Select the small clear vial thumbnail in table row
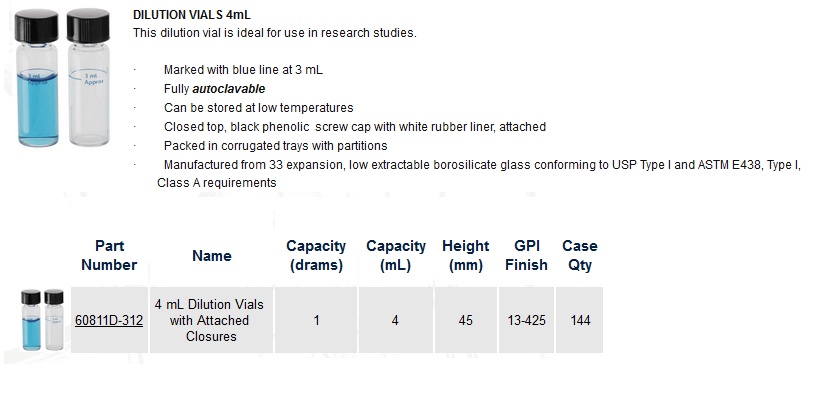This screenshot has width=820, height=393. (x=54, y=320)
